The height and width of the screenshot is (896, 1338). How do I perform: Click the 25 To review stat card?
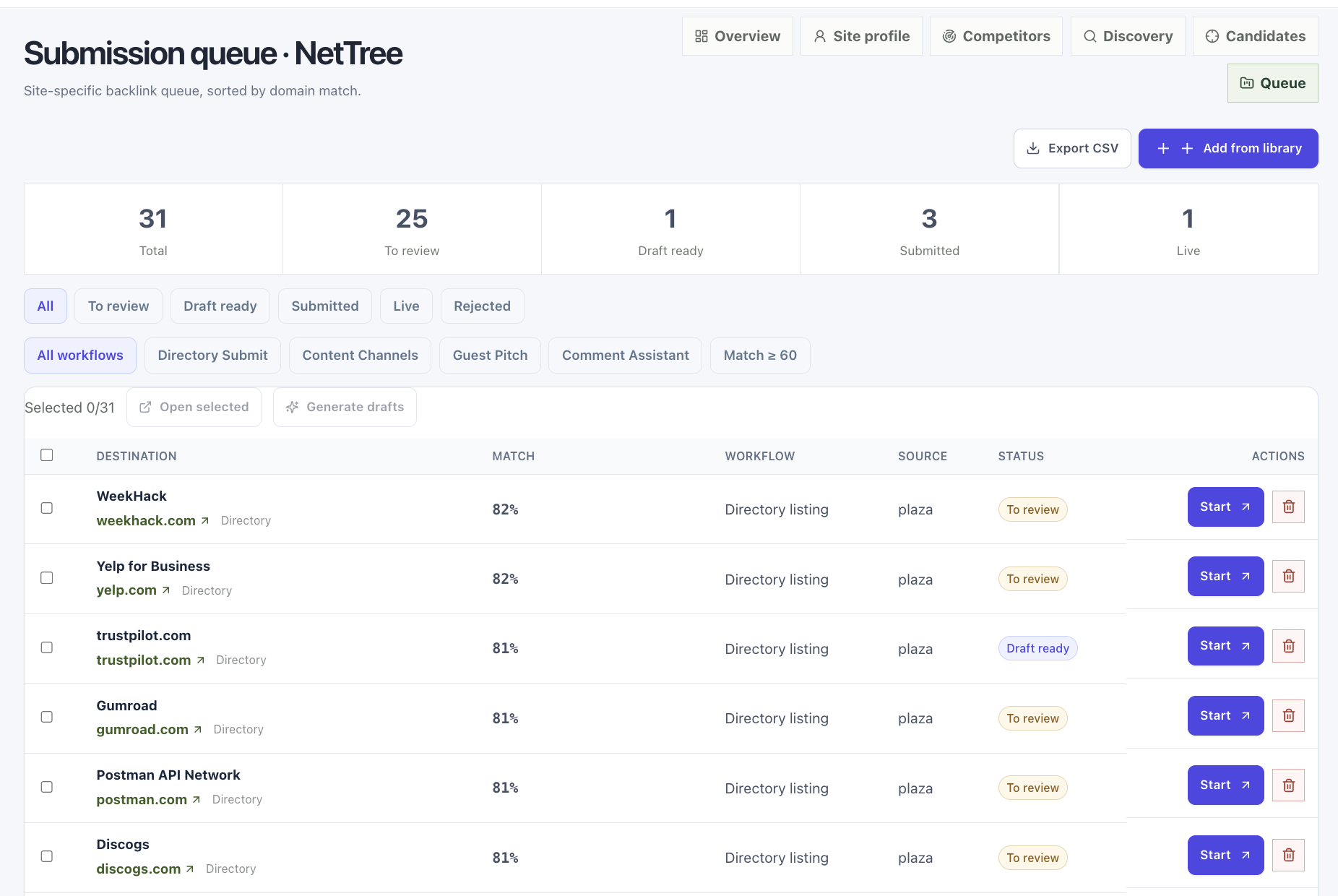pos(412,229)
